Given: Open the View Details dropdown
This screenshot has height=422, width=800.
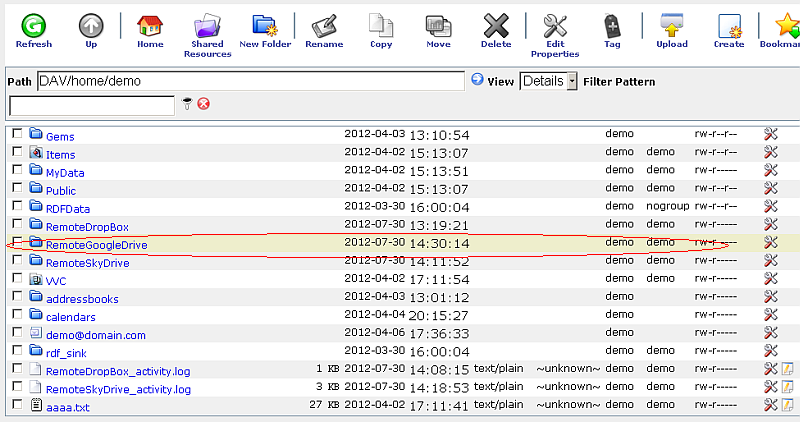Looking at the screenshot, I should point(548,81).
